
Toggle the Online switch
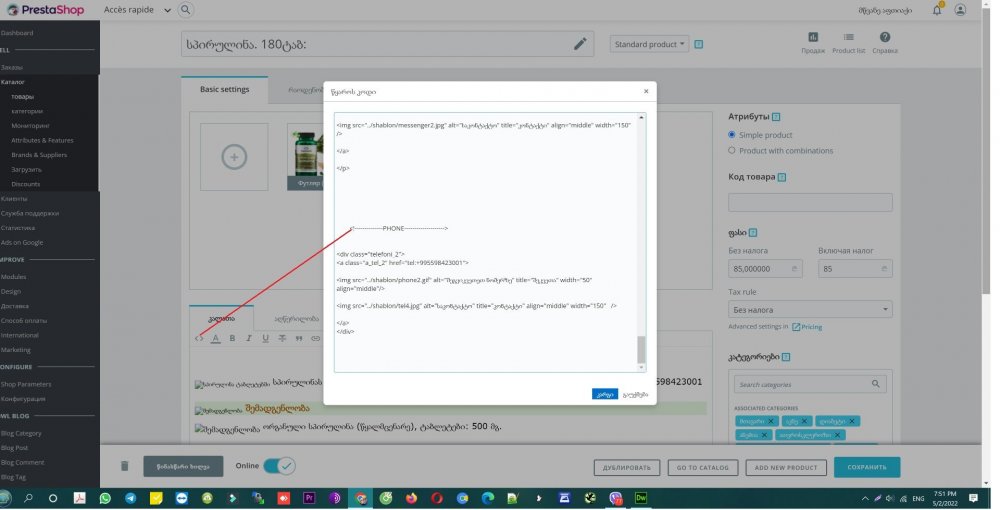pos(279,466)
